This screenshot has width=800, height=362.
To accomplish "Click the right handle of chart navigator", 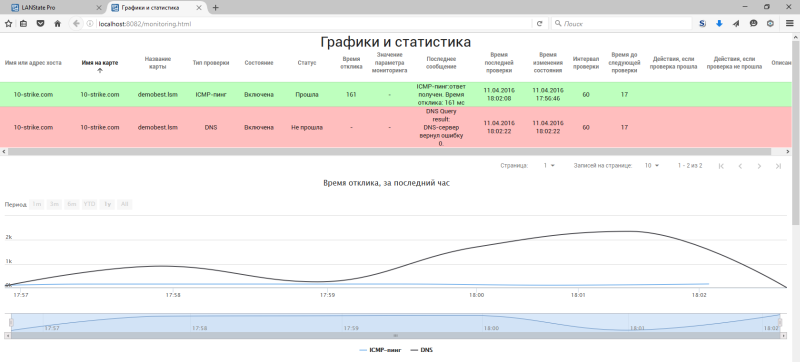I will point(780,322).
